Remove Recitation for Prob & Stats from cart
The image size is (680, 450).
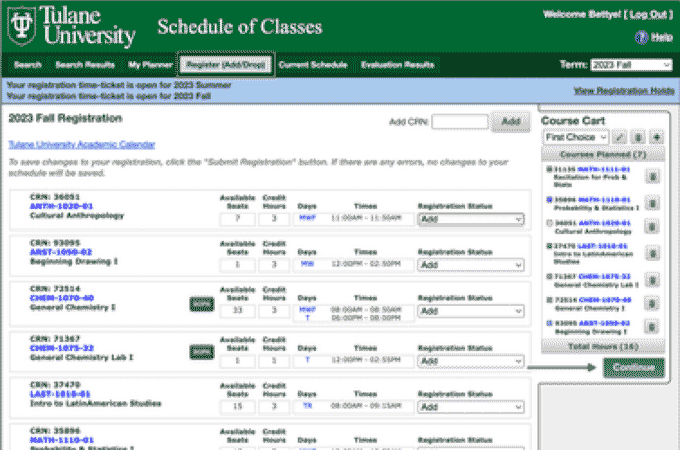point(652,176)
